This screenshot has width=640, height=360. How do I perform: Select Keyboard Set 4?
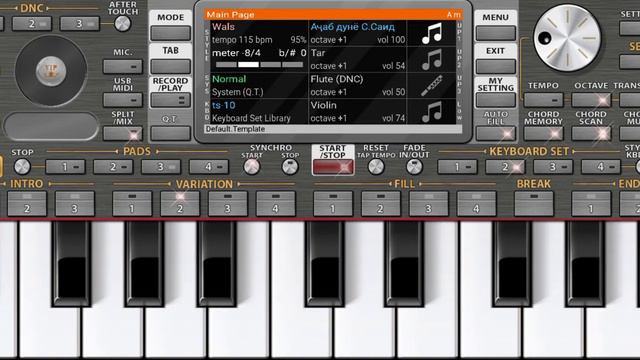pos(600,167)
